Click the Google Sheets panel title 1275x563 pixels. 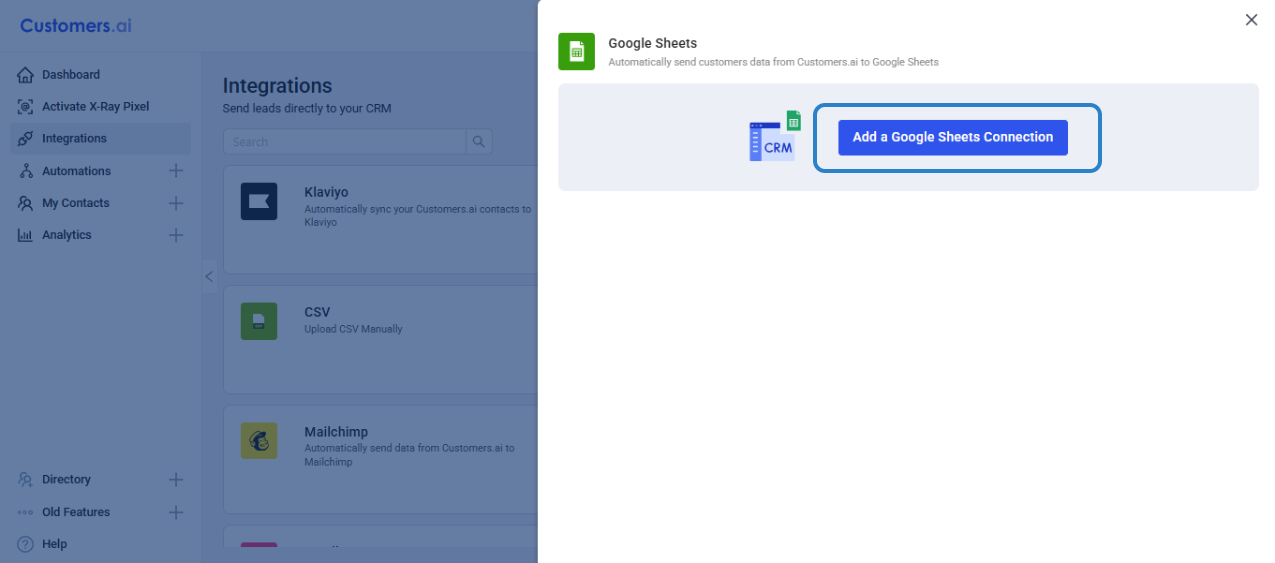(653, 44)
